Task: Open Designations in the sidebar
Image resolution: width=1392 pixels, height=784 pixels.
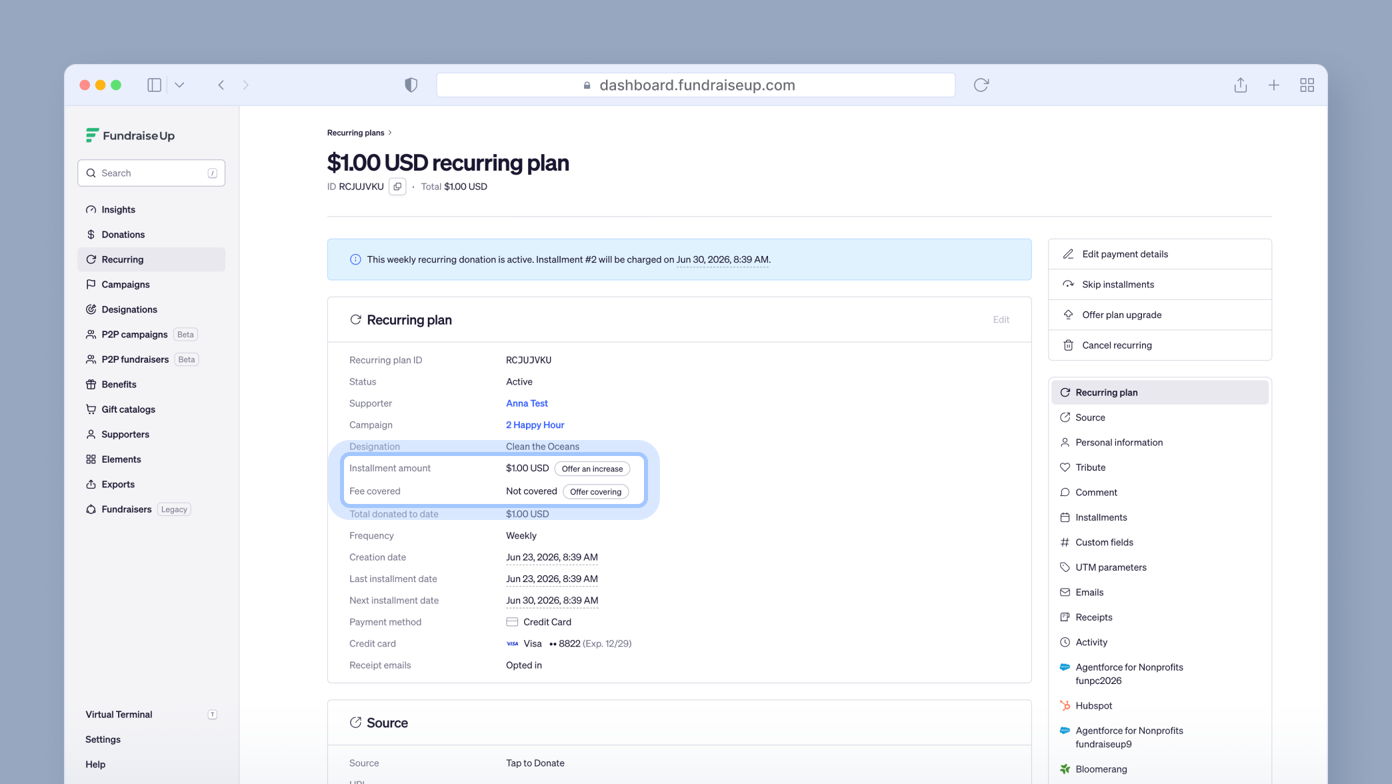Action: click(151, 309)
